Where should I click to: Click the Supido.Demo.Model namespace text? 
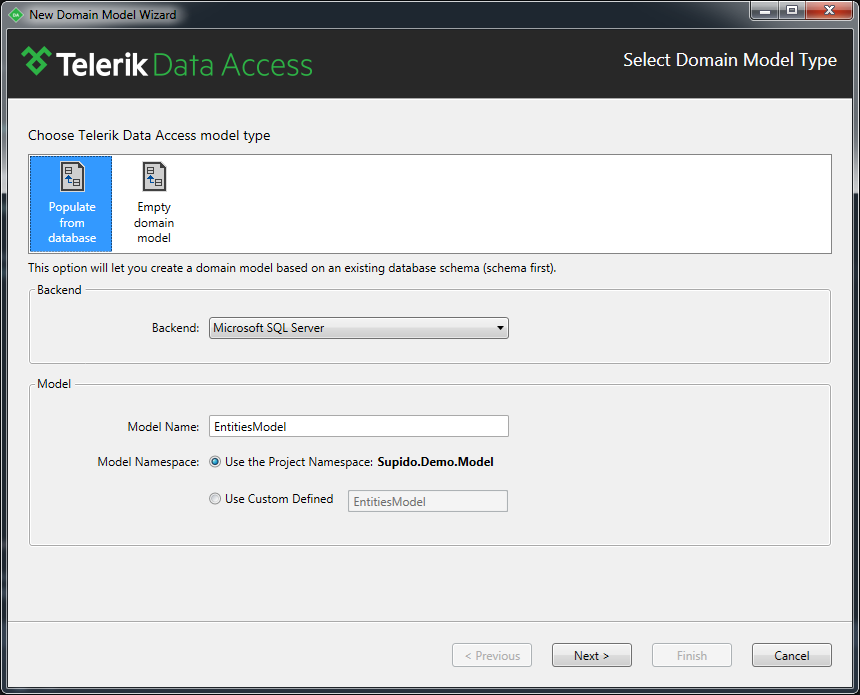pyautogui.click(x=435, y=462)
